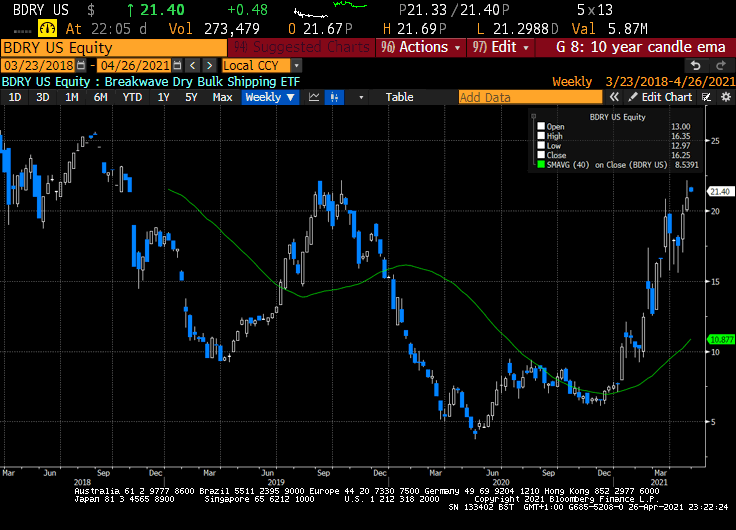
Task: Select the 1D range tab
Action: coord(15,97)
